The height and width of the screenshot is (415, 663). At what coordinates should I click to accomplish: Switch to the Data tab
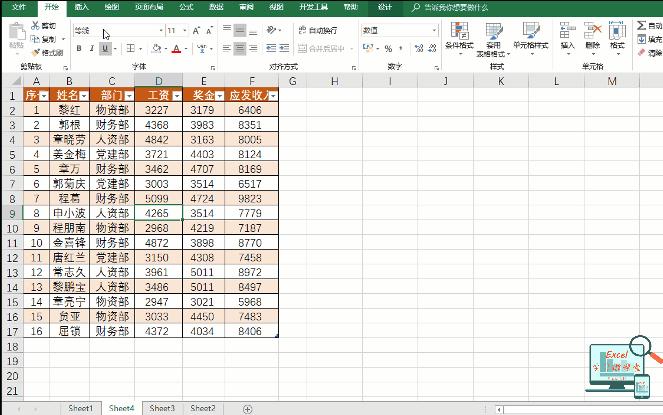click(216, 7)
